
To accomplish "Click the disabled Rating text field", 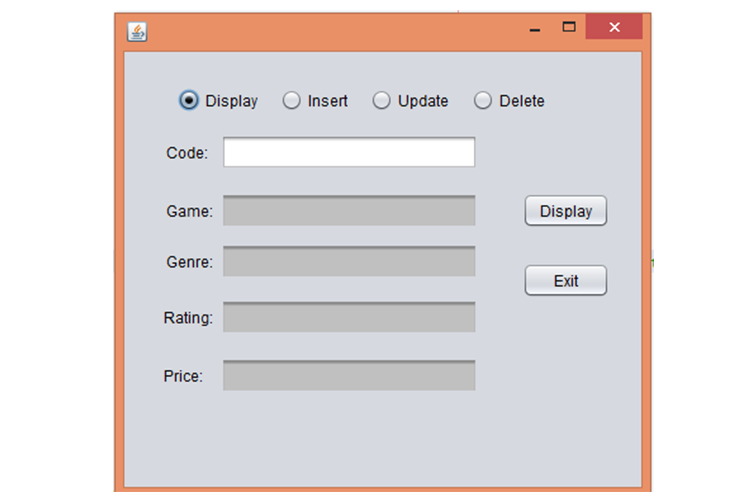I will pos(349,317).
